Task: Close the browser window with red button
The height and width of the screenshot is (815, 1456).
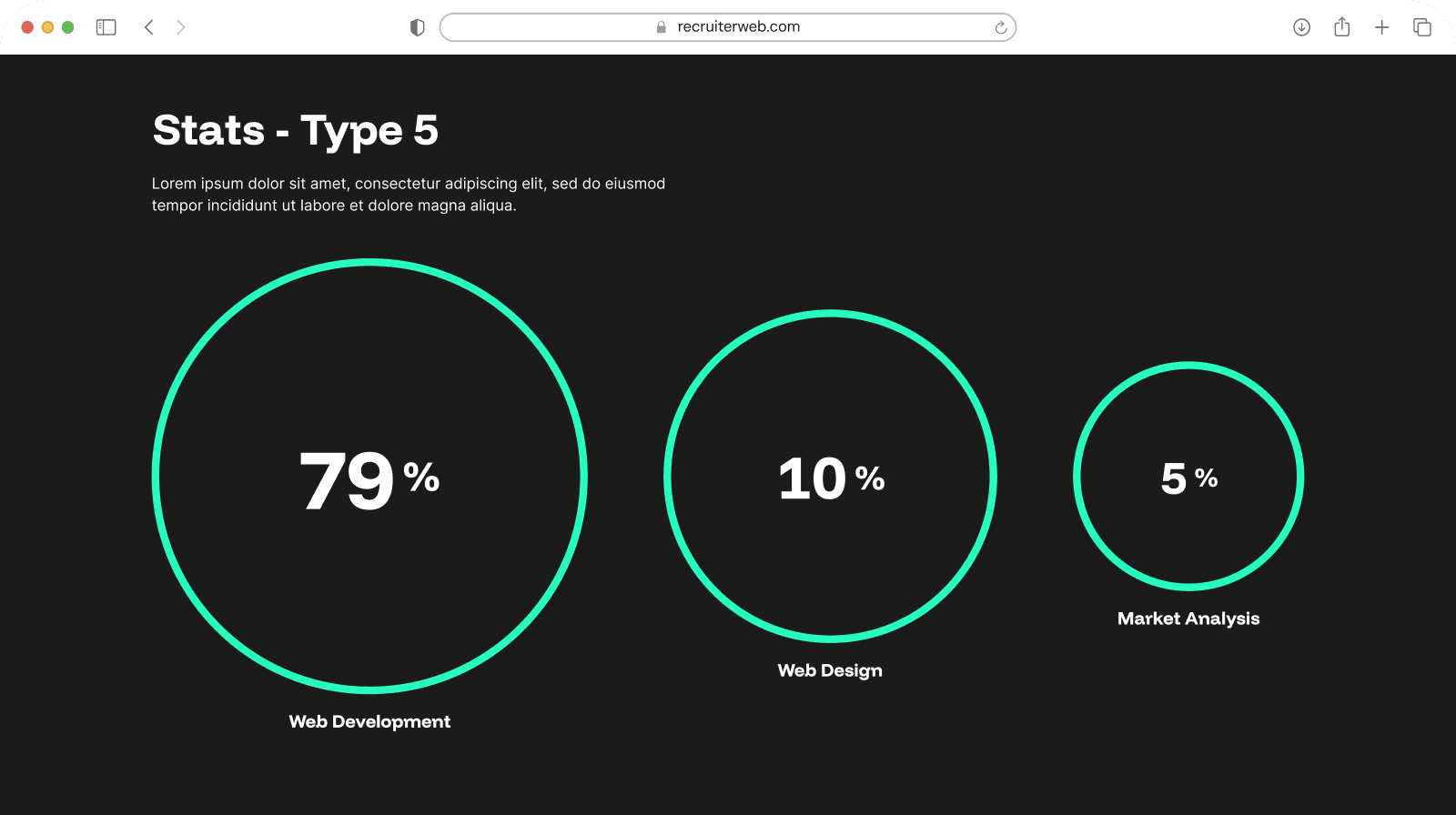Action: pyautogui.click(x=27, y=27)
